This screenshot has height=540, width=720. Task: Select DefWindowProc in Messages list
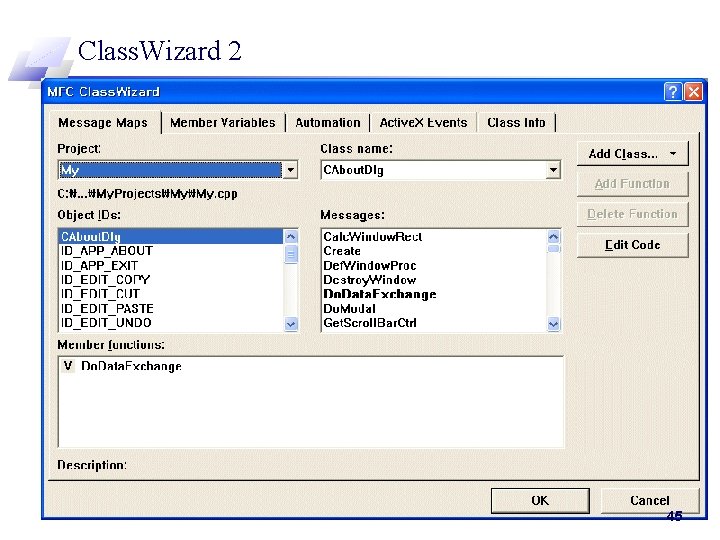[x=434, y=265]
